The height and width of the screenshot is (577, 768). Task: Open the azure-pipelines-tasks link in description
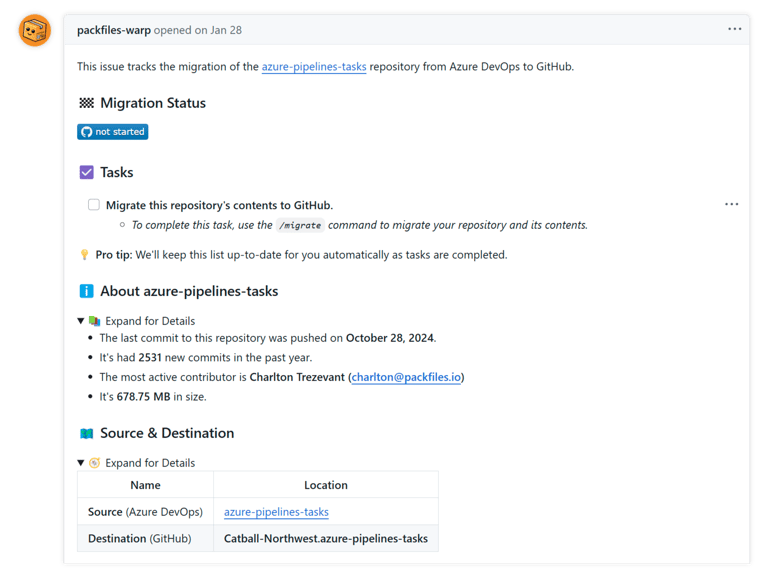tap(314, 67)
